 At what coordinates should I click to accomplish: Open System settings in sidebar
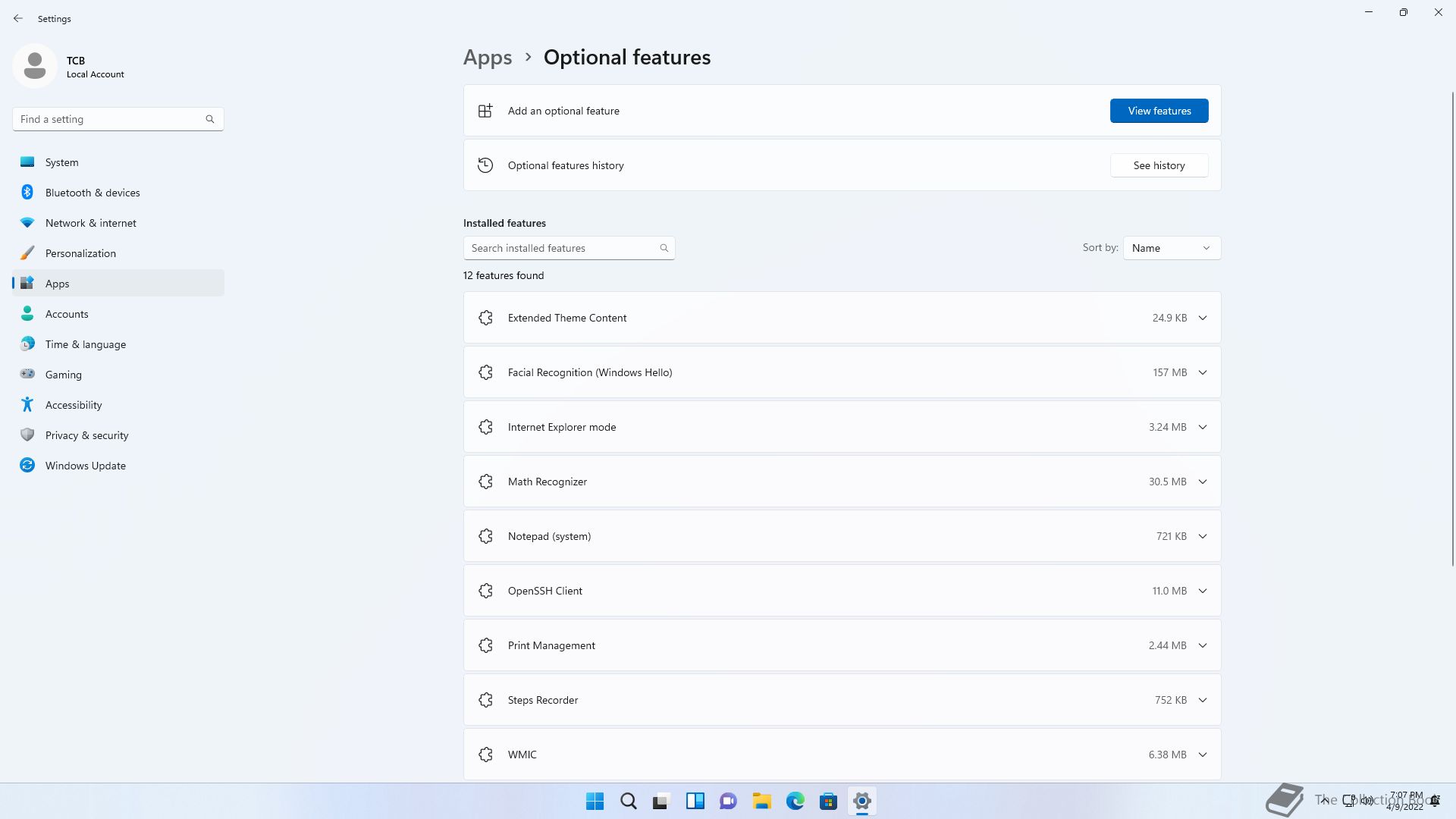tap(118, 162)
